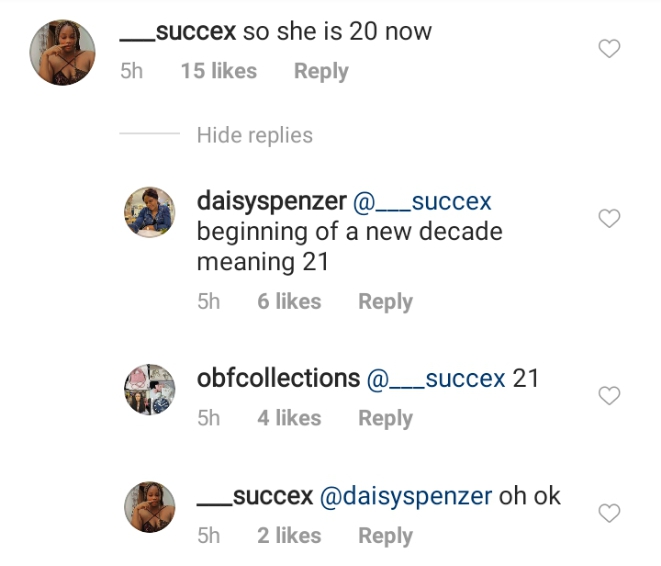Reply to obfcollections' comment
Viewport: 661px width, 566px height.
click(385, 418)
